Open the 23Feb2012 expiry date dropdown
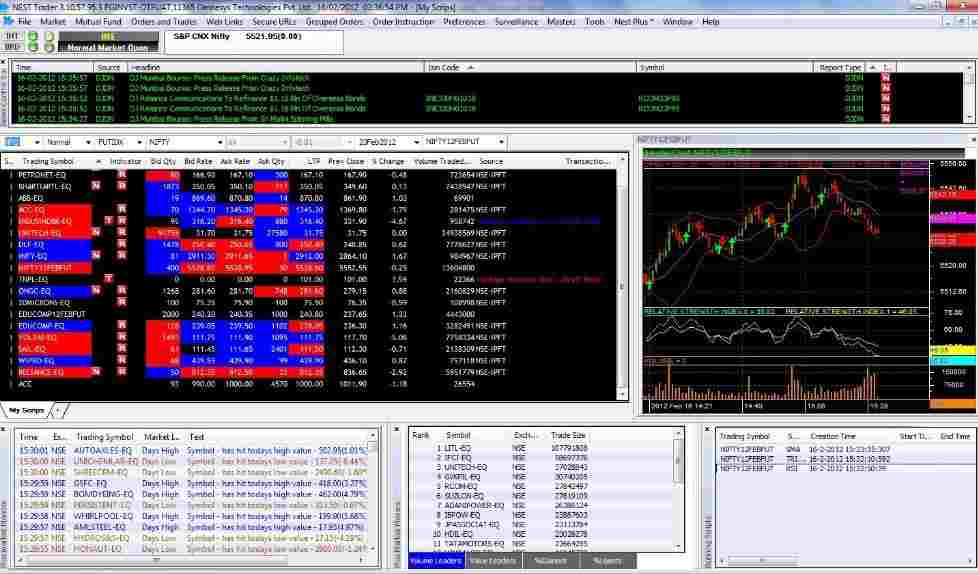978x574 pixels. pyautogui.click(x=416, y=142)
